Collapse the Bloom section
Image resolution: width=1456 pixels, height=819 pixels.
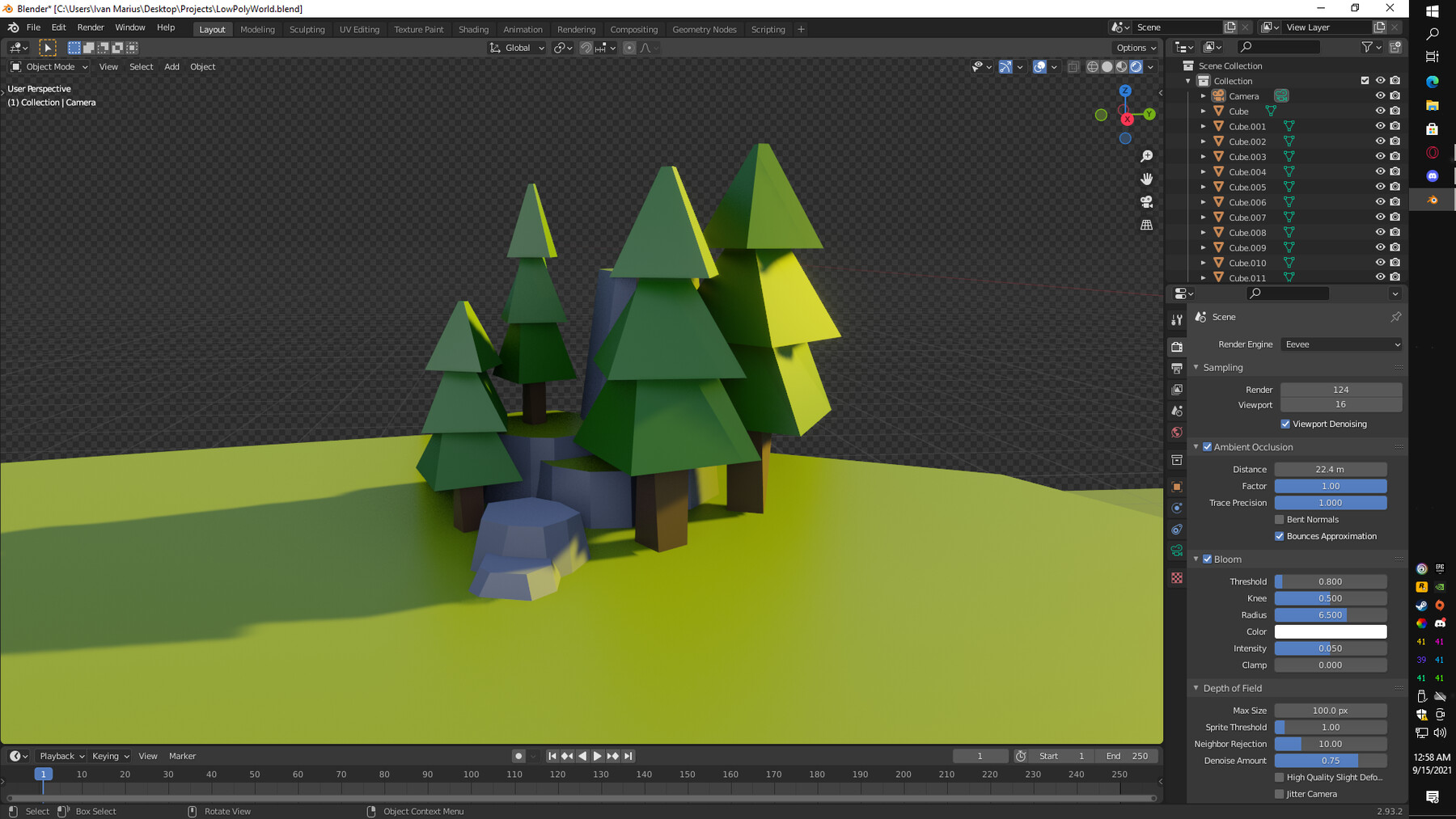coord(1197,559)
